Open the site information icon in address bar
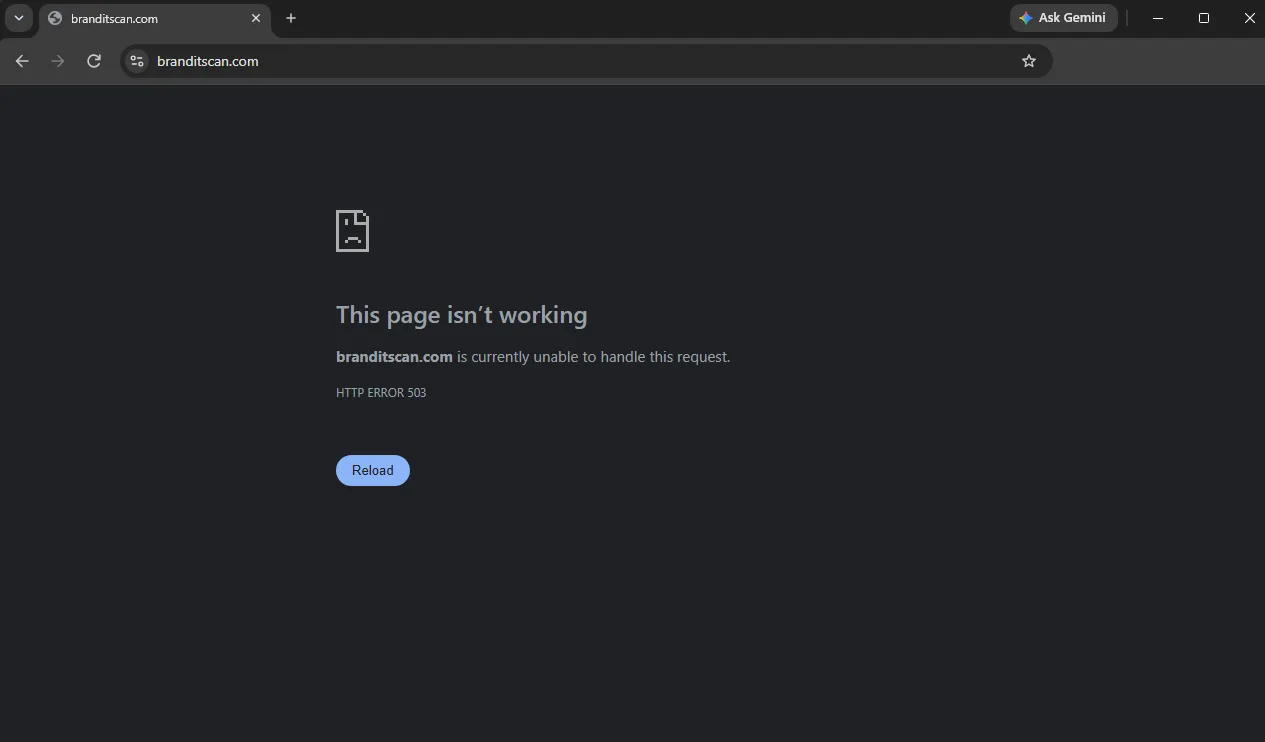This screenshot has width=1265, height=742. (x=137, y=61)
